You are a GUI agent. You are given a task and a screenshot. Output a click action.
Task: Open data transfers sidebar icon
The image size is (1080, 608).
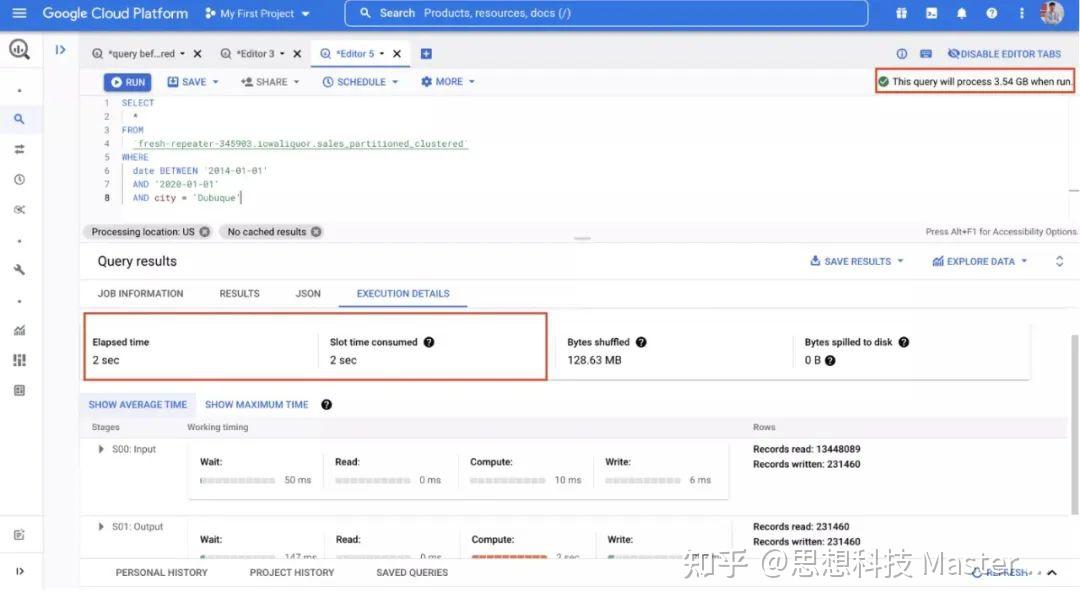pos(19,149)
